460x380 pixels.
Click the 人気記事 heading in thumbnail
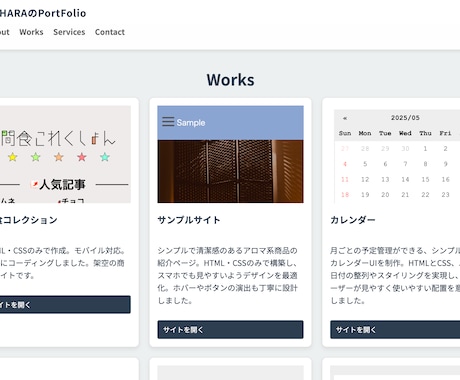point(62,184)
